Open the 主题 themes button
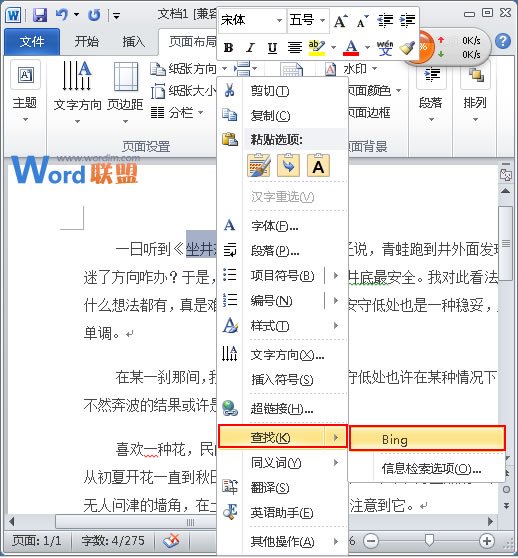 tap(25, 92)
